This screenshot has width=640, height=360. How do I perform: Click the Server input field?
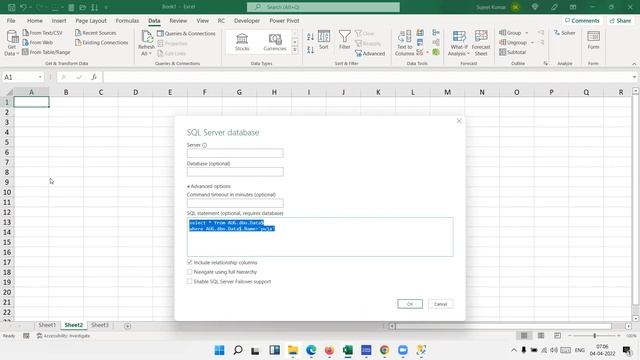pyautogui.click(x=235, y=153)
